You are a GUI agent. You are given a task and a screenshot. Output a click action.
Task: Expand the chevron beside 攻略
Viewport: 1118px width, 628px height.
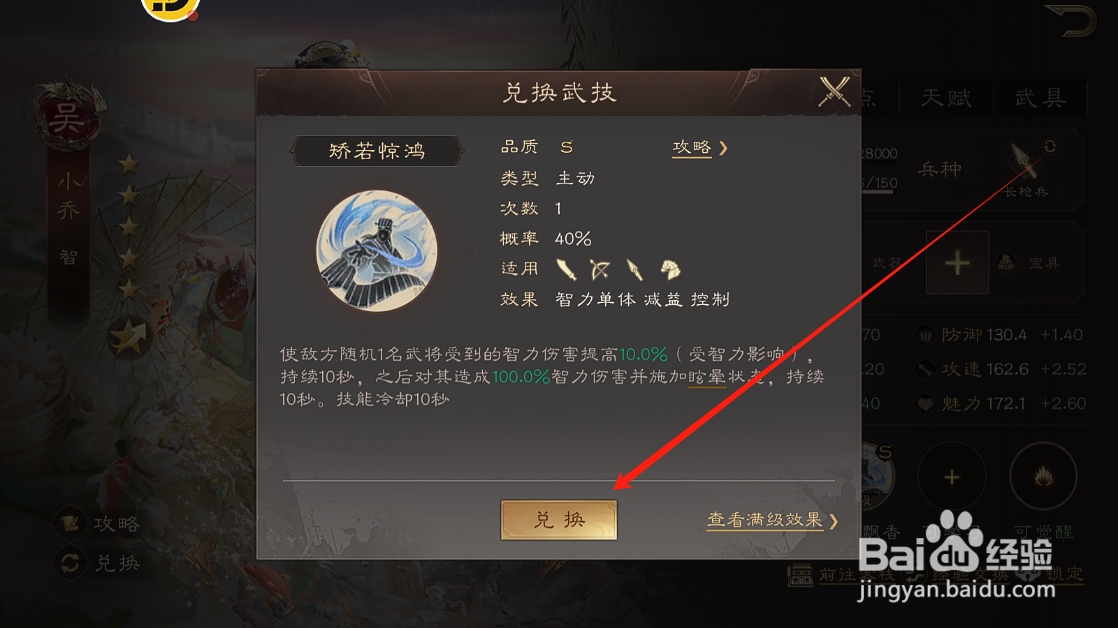724,148
